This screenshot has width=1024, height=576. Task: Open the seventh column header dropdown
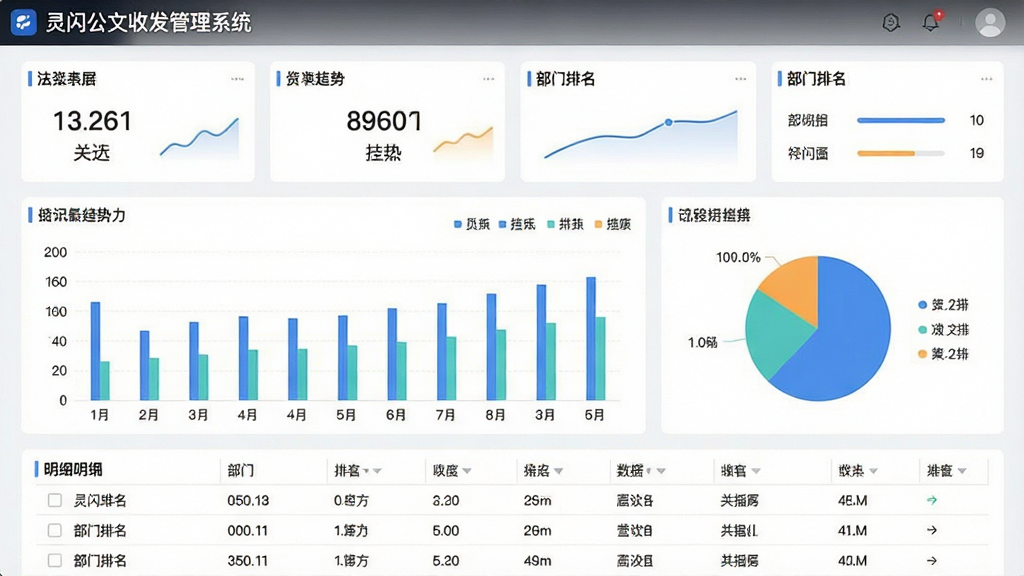pyautogui.click(x=873, y=471)
